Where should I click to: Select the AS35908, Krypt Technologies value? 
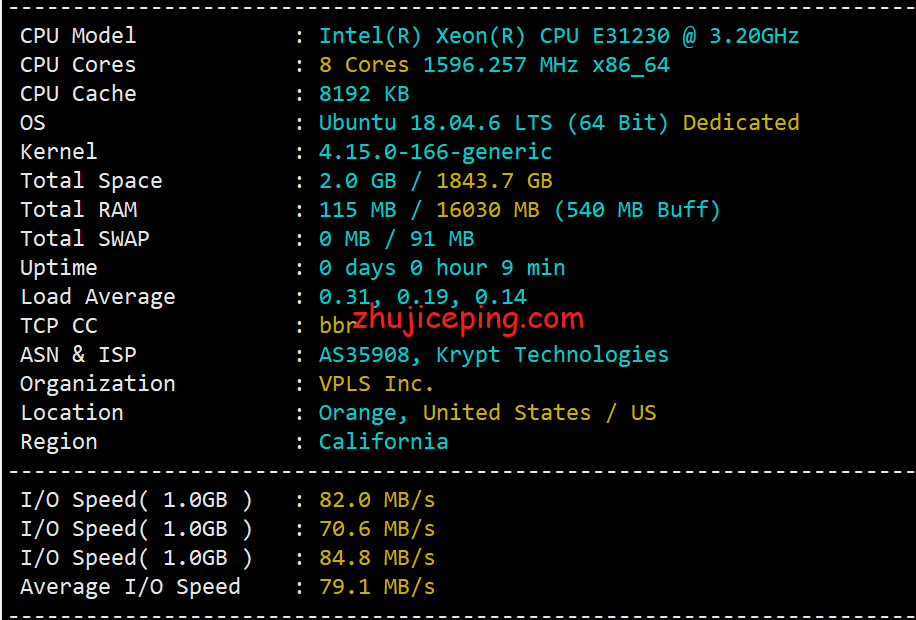(494, 355)
